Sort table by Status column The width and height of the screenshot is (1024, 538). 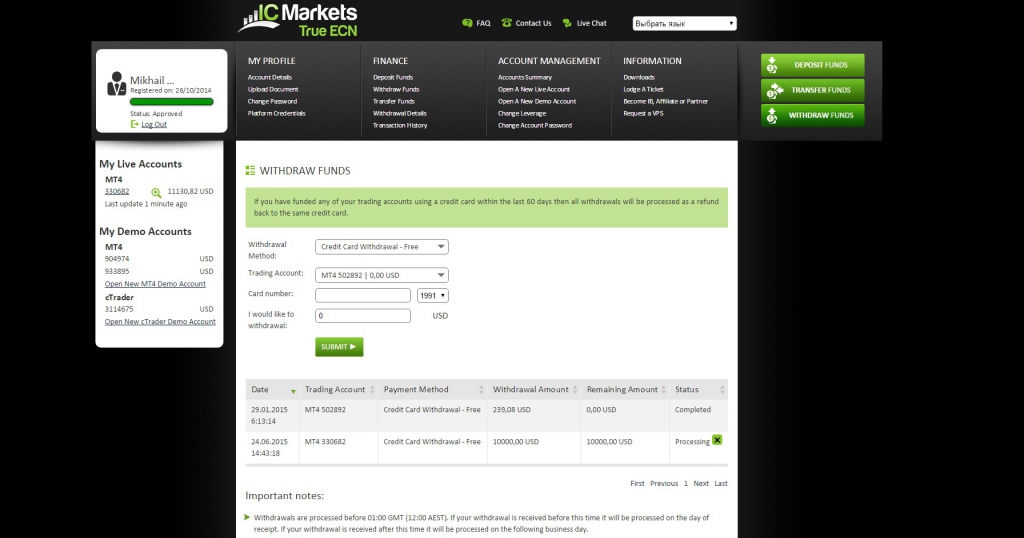click(x=699, y=389)
